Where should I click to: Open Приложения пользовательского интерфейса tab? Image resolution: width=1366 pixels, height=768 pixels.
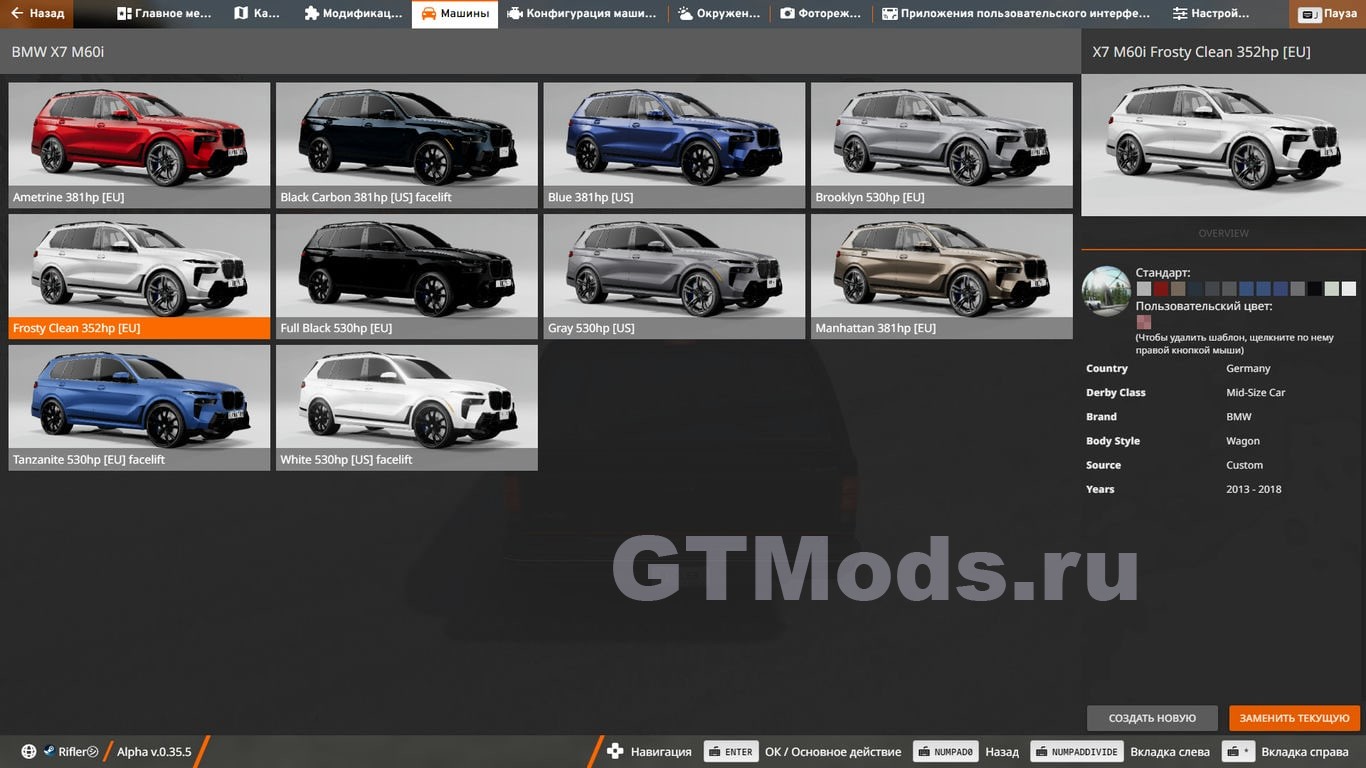(x=1016, y=14)
